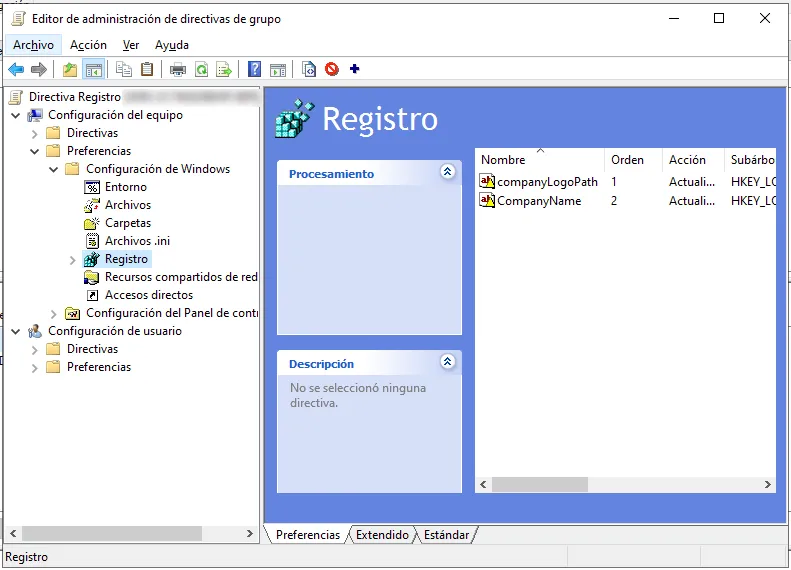Click the Archivos .ini icon in tree
The image size is (791, 570).
(x=92, y=241)
